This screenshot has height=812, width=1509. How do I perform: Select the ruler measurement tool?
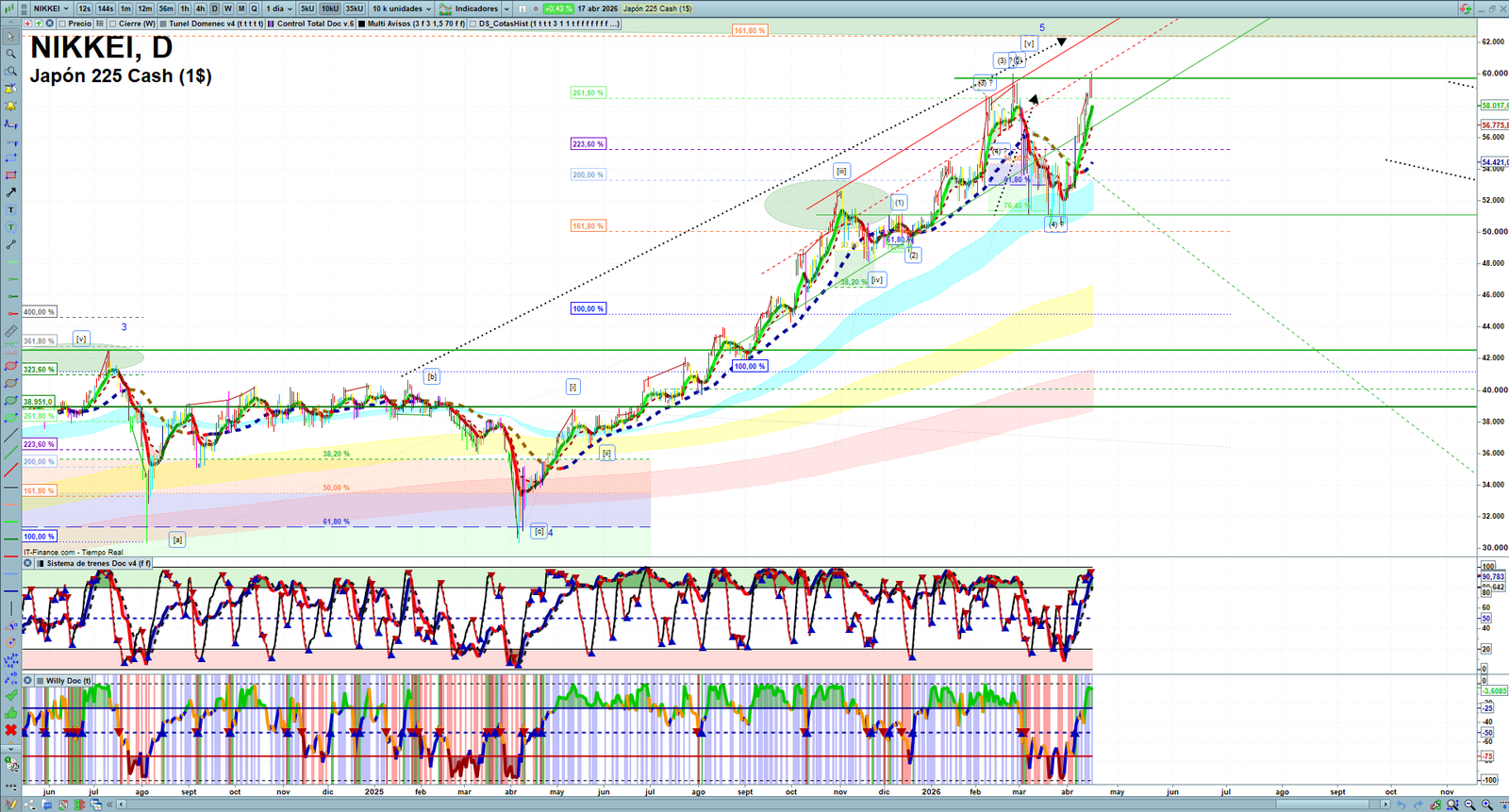(x=11, y=331)
